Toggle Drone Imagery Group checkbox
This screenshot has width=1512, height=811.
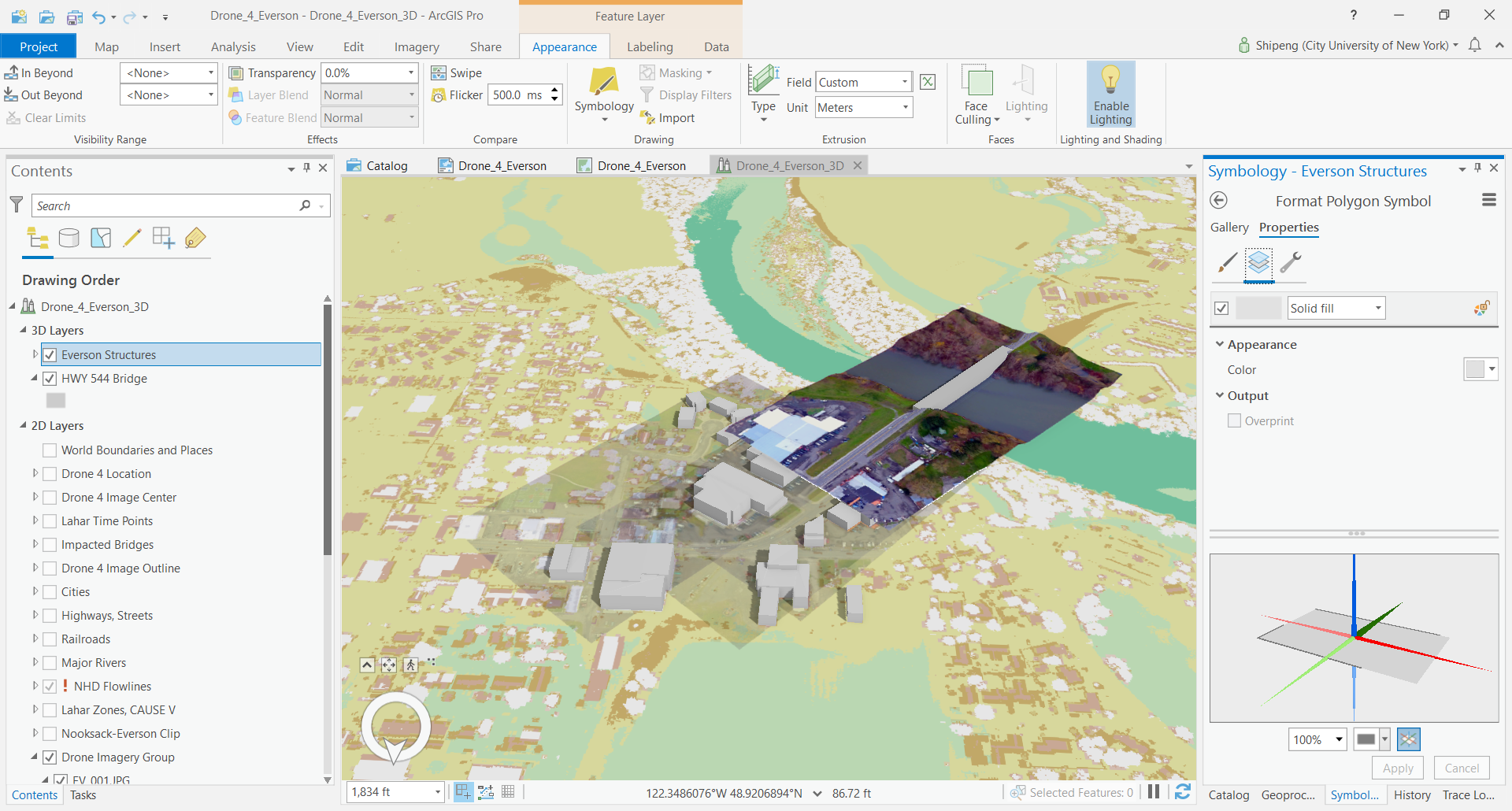click(x=50, y=757)
